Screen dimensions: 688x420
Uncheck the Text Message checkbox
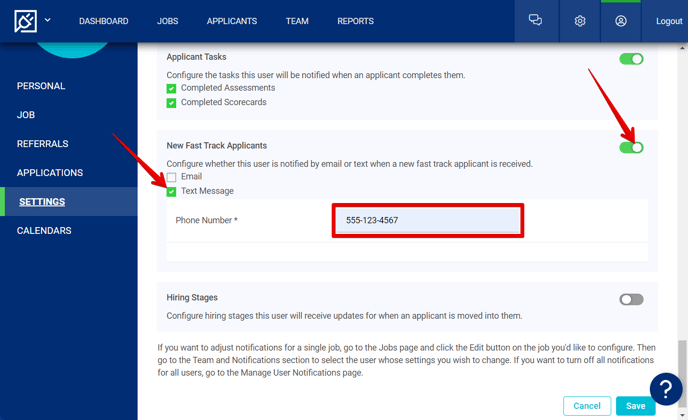[x=171, y=191]
